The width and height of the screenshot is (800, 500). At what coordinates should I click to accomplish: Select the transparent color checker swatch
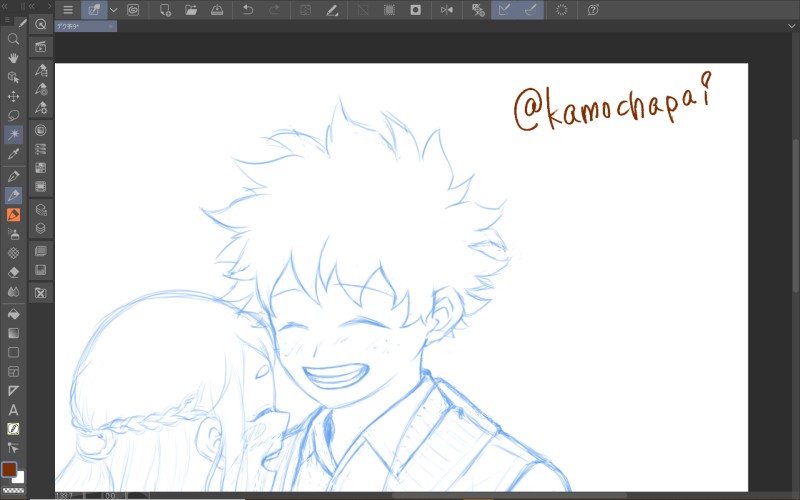pyautogui.click(x=14, y=490)
